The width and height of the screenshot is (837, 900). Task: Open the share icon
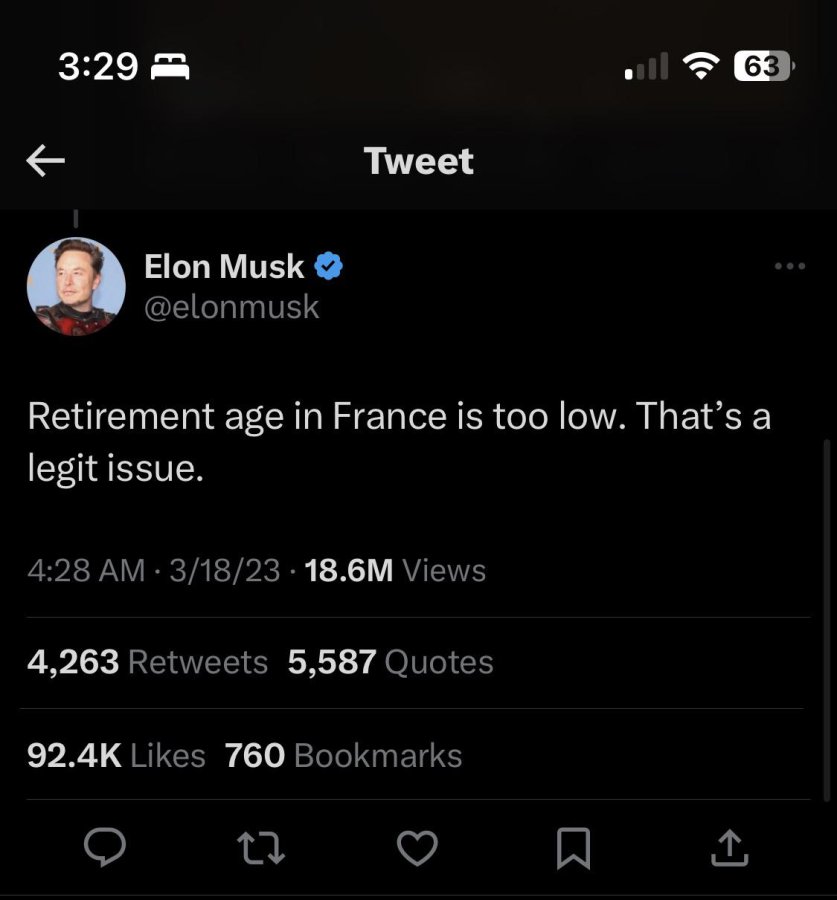[x=729, y=848]
